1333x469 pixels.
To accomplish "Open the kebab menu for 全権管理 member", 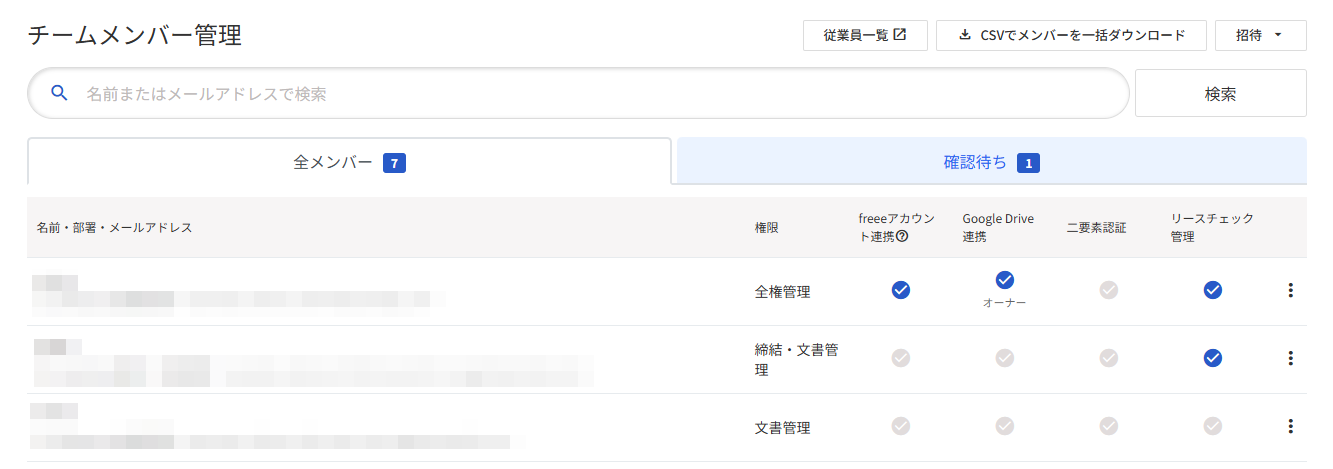I will (1290, 290).
